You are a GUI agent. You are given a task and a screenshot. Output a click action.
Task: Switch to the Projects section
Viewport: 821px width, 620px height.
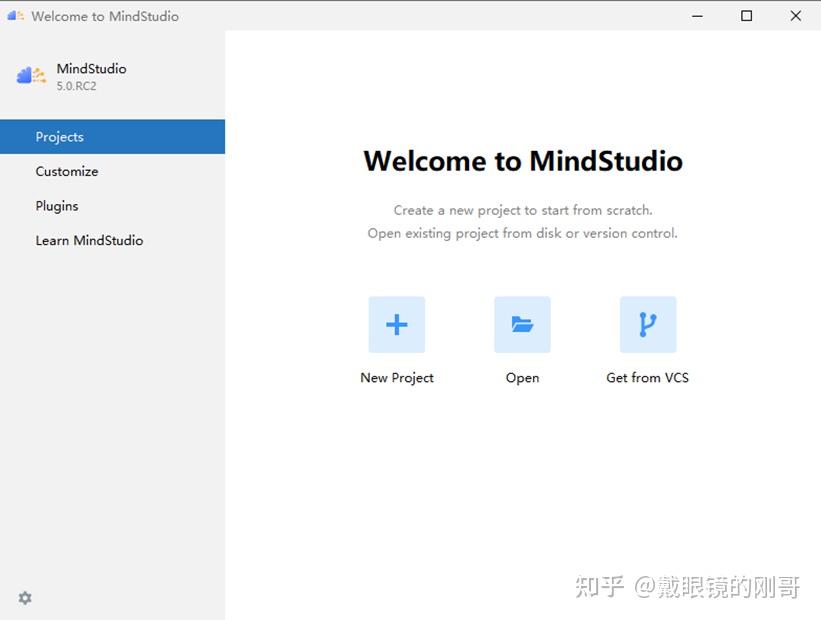coord(59,137)
